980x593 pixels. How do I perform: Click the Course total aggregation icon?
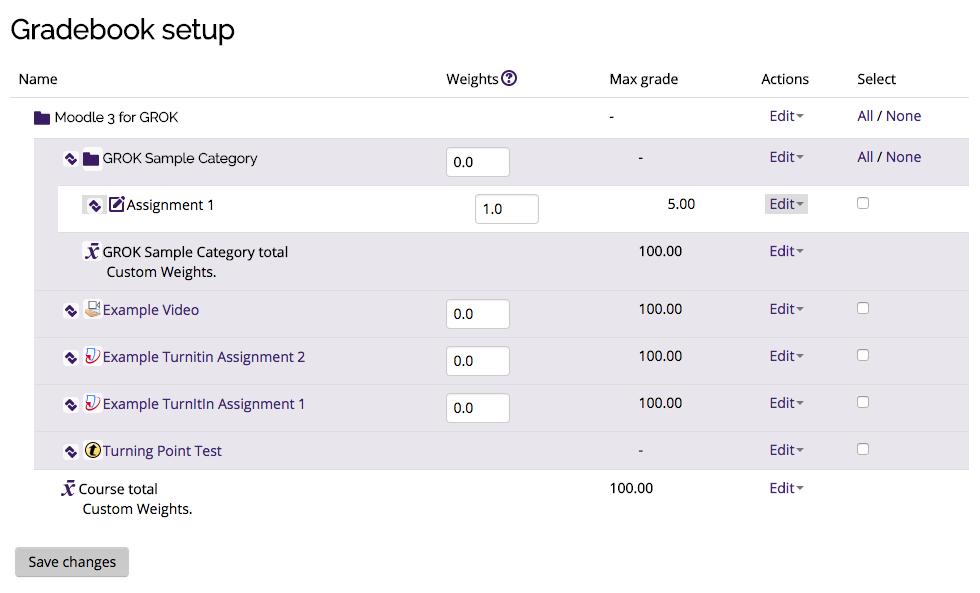coord(68,488)
